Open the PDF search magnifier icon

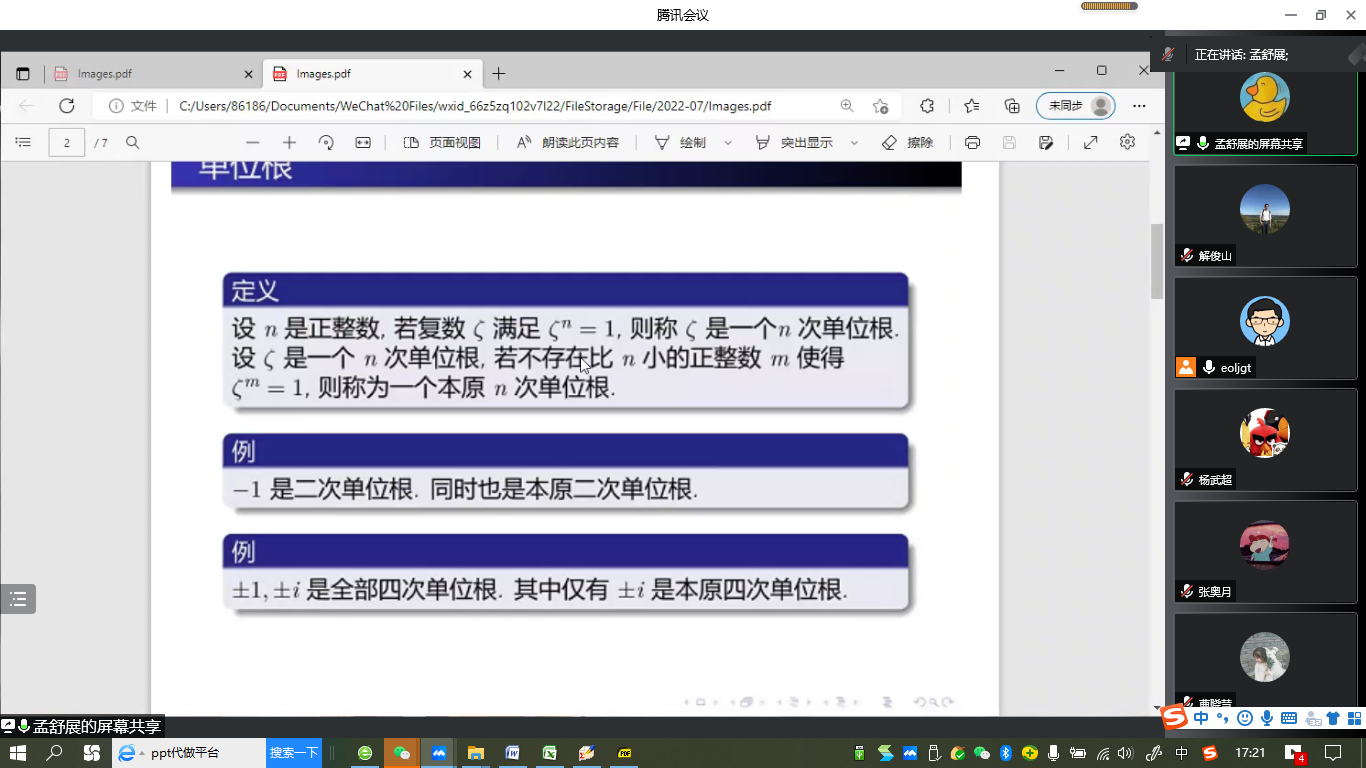click(x=132, y=143)
